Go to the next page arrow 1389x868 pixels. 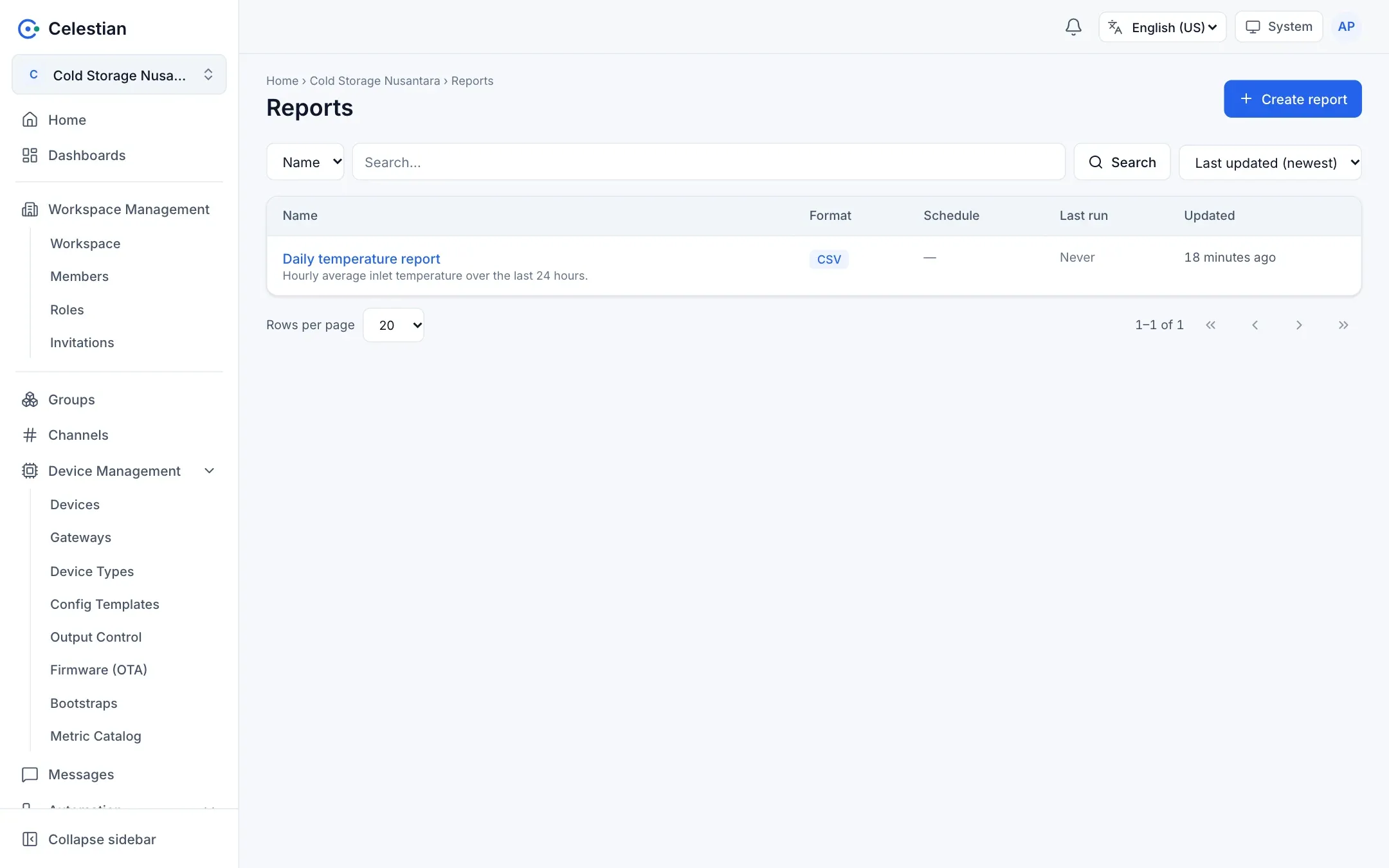(1299, 325)
